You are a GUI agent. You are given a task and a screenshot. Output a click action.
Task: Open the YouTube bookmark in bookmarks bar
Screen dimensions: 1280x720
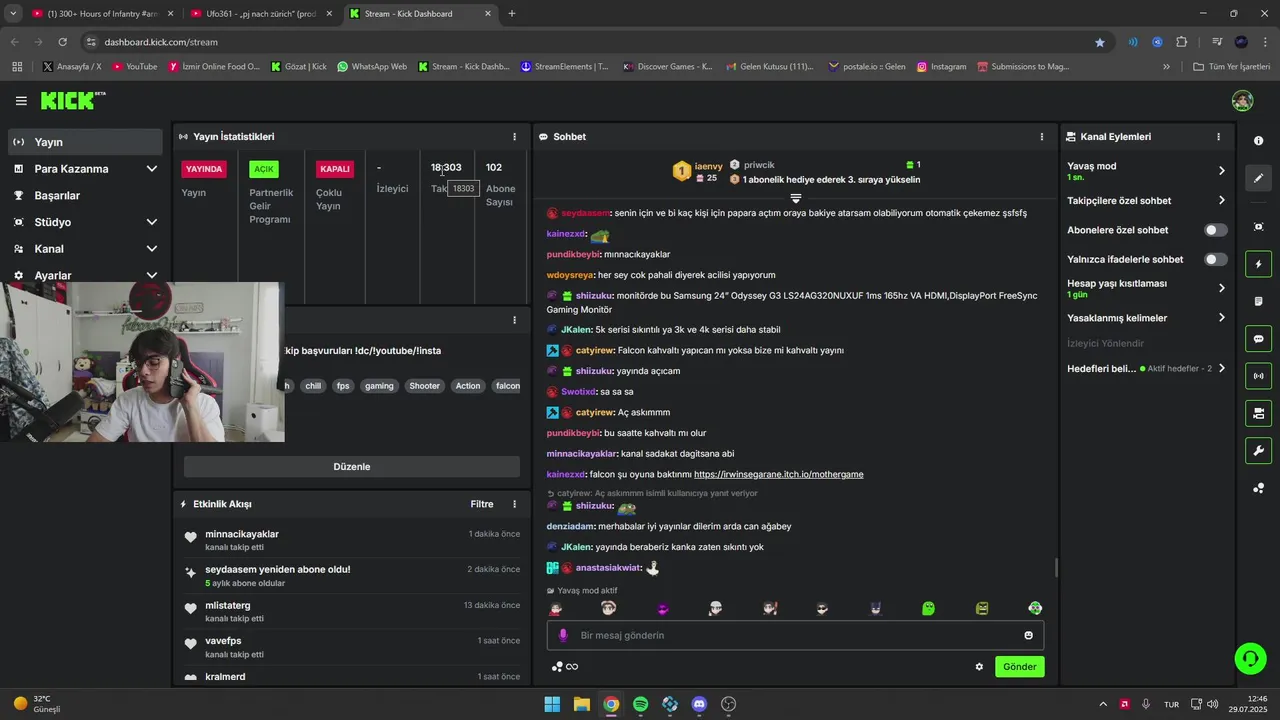point(135,67)
